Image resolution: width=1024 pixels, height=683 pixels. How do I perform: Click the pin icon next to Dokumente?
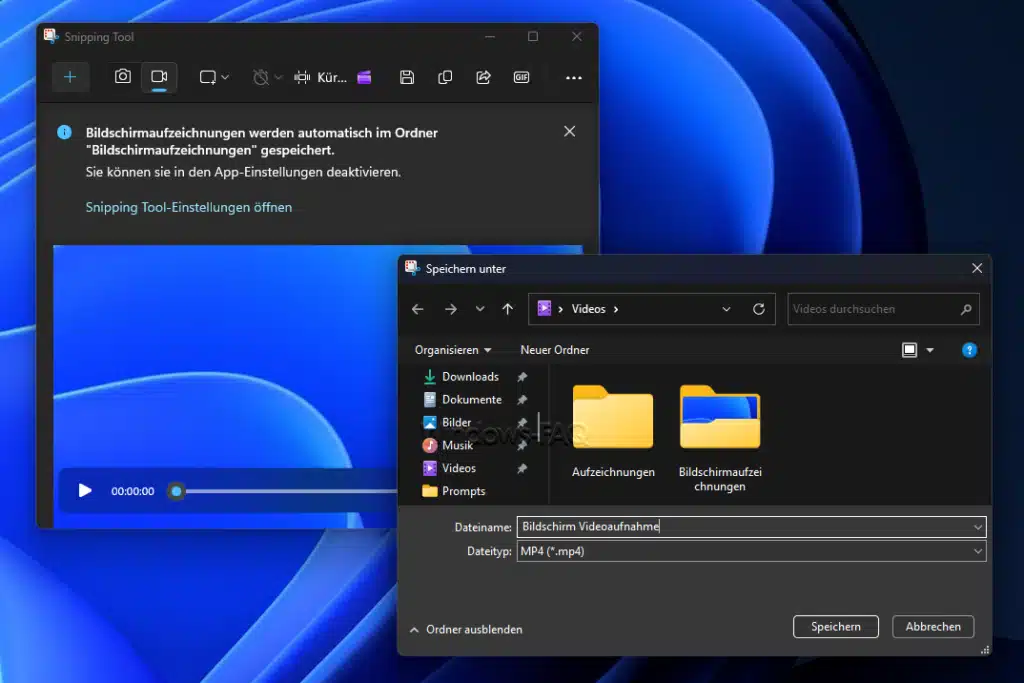(522, 400)
